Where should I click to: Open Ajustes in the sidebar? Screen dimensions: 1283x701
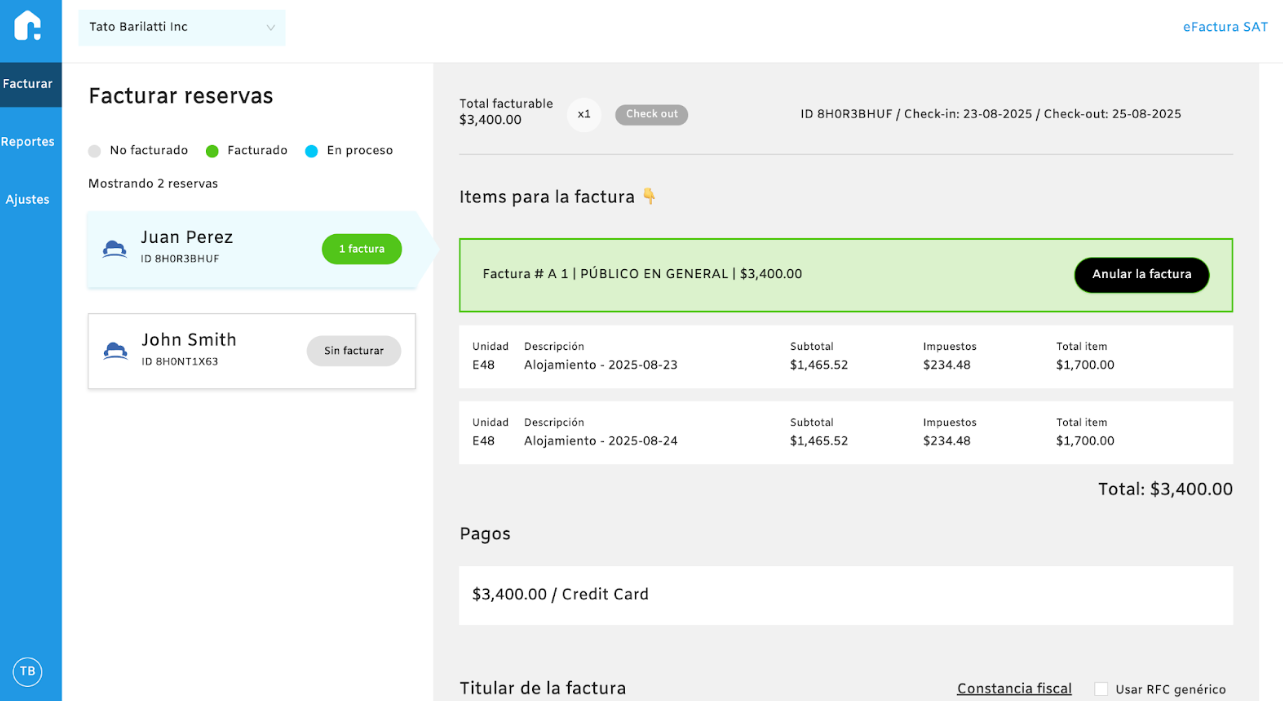coord(28,200)
